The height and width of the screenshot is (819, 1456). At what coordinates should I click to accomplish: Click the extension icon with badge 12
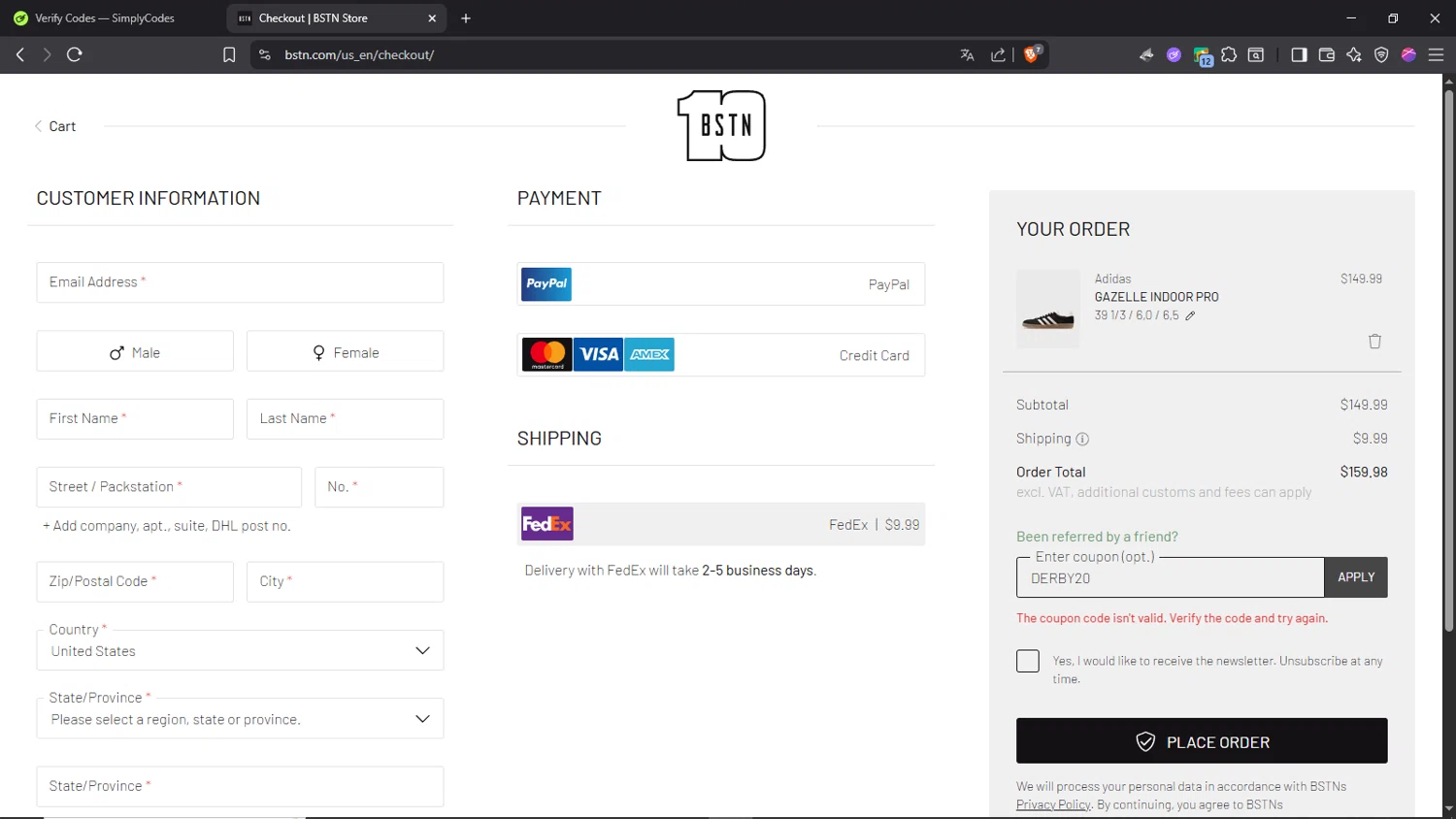(1204, 57)
